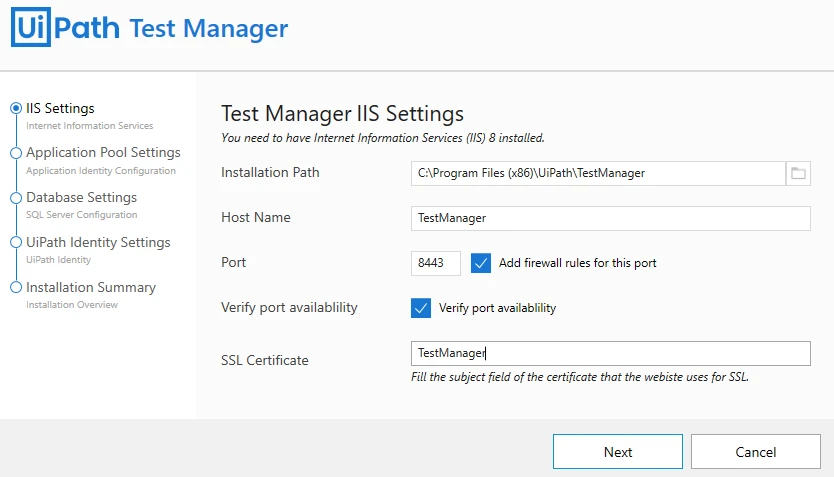Screen dimensions: 834x477
Task: Click the 'Internet Information Services' subtitle
Action: point(89,126)
